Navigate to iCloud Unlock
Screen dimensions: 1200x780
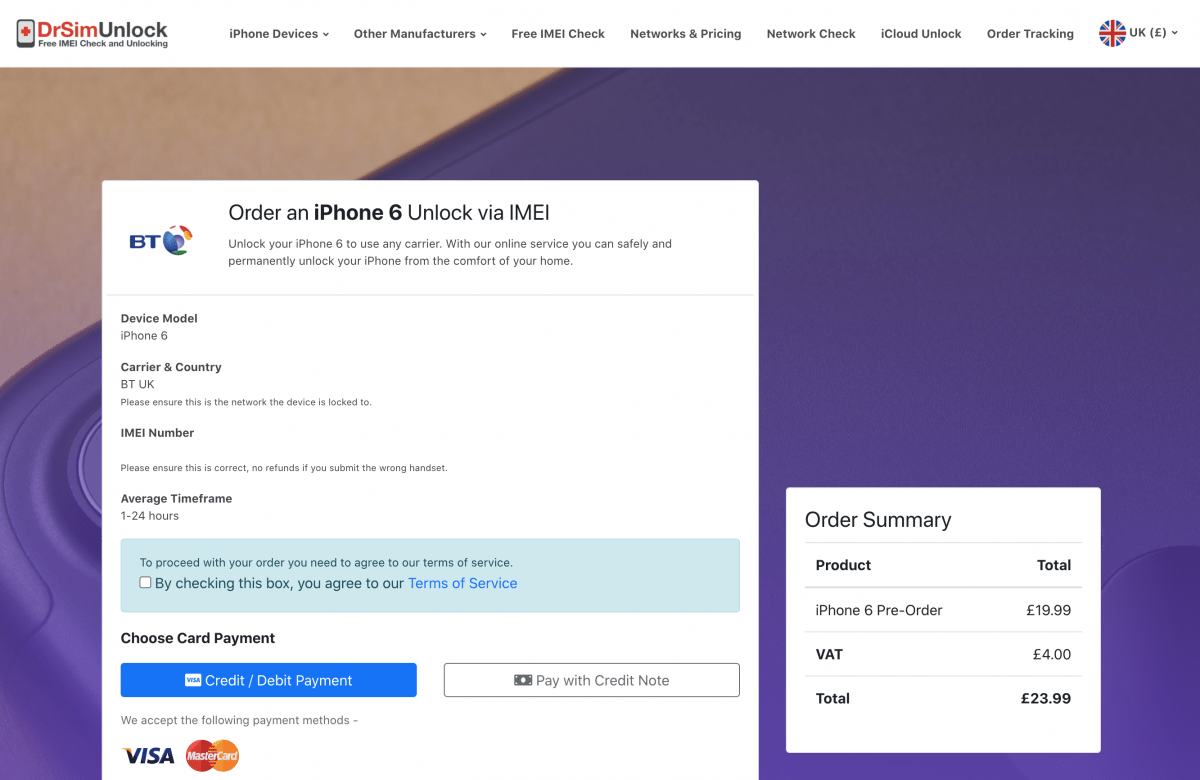coord(921,33)
